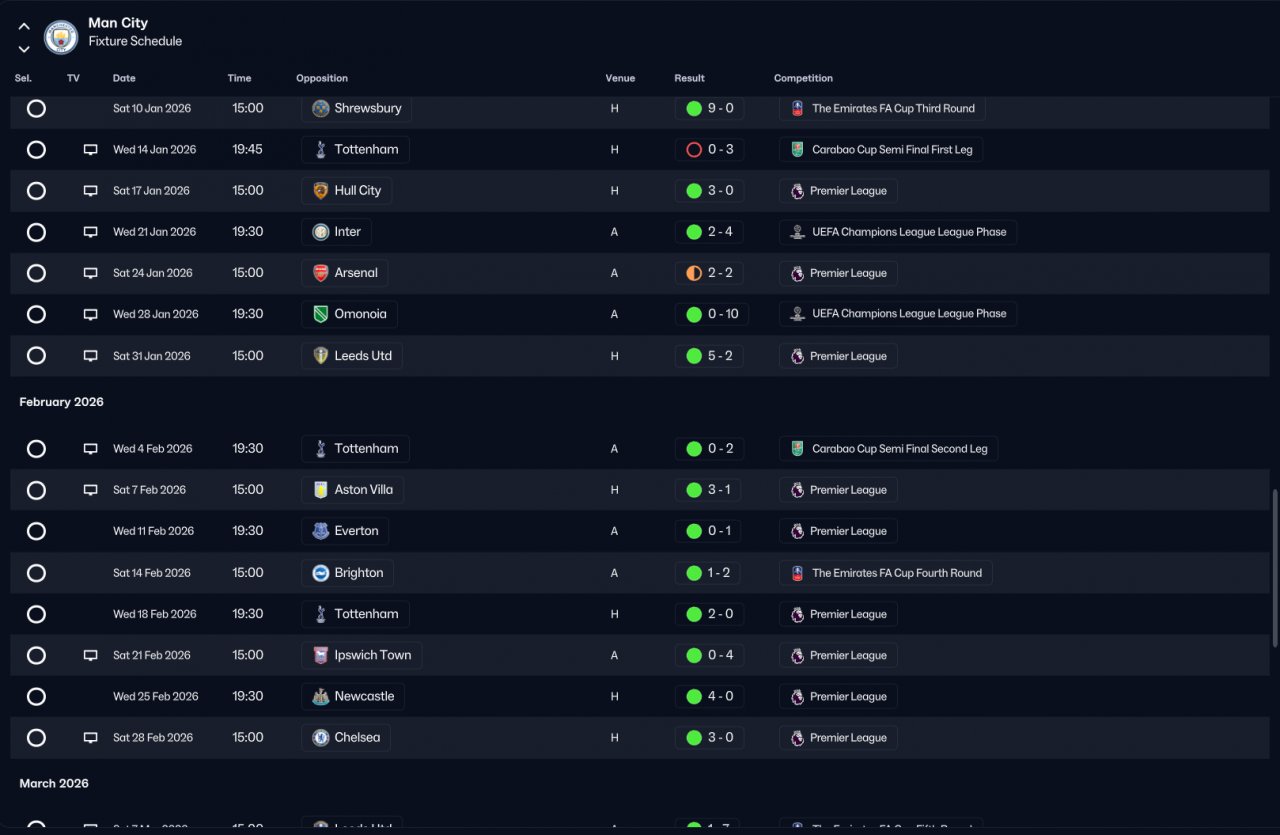Viewport: 1280px width, 835px height.
Task: Go to next team using down chevron
Action: (x=24, y=48)
